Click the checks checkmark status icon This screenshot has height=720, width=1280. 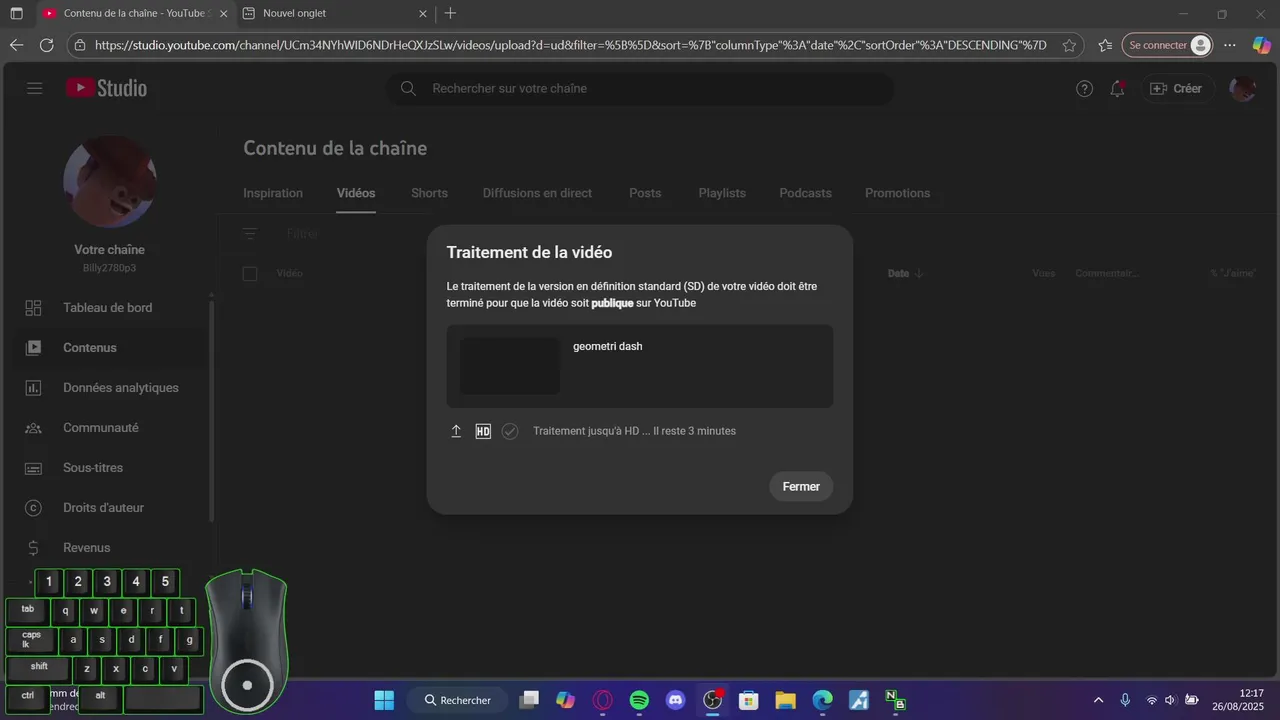510,431
